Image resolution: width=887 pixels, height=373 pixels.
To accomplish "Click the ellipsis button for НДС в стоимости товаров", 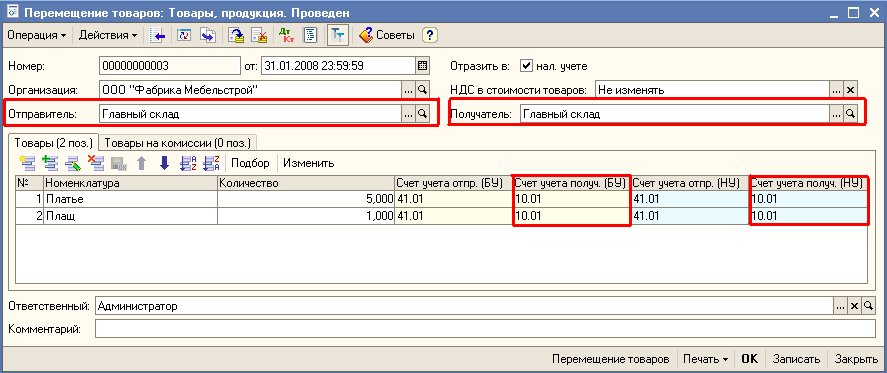I will (x=837, y=90).
